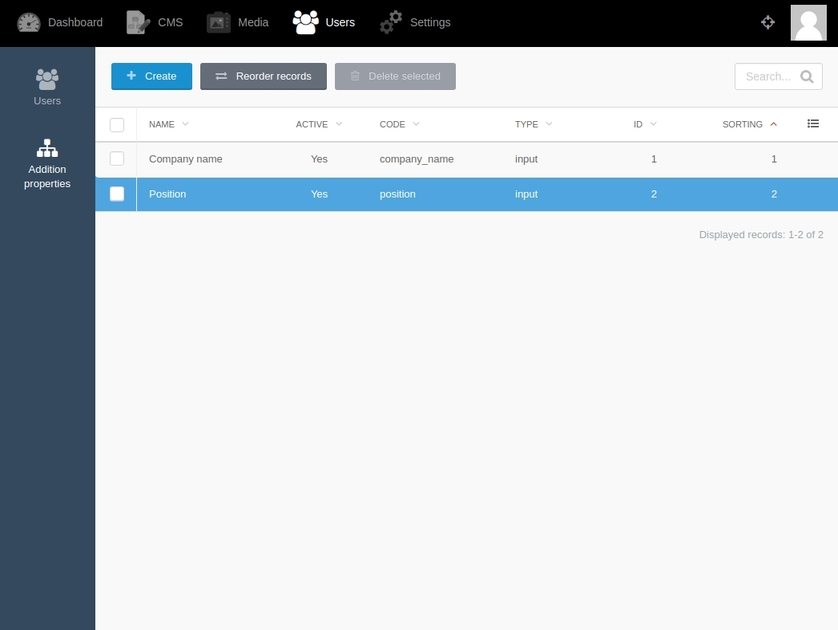Image resolution: width=838 pixels, height=630 pixels.
Task: Click the Displayed records: 1-2 of 2 text
Action: [x=761, y=235]
